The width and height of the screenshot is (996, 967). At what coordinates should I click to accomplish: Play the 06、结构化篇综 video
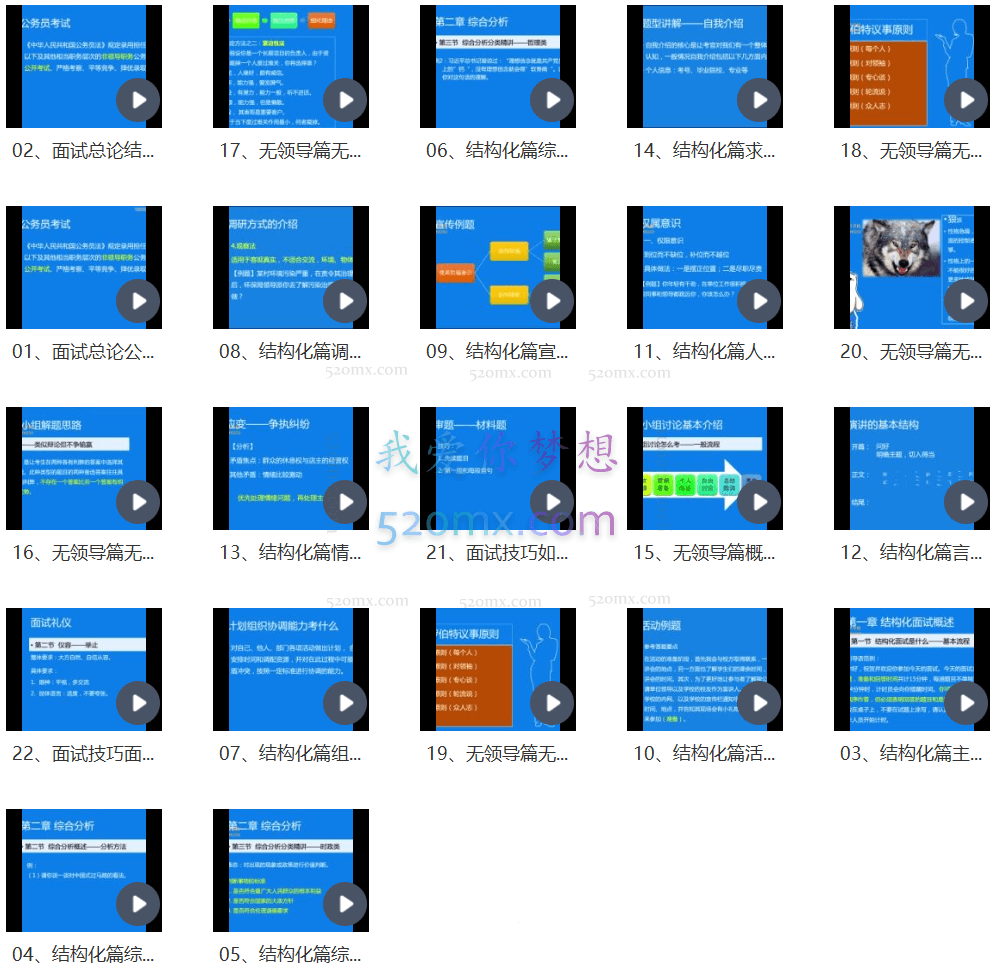tap(552, 100)
